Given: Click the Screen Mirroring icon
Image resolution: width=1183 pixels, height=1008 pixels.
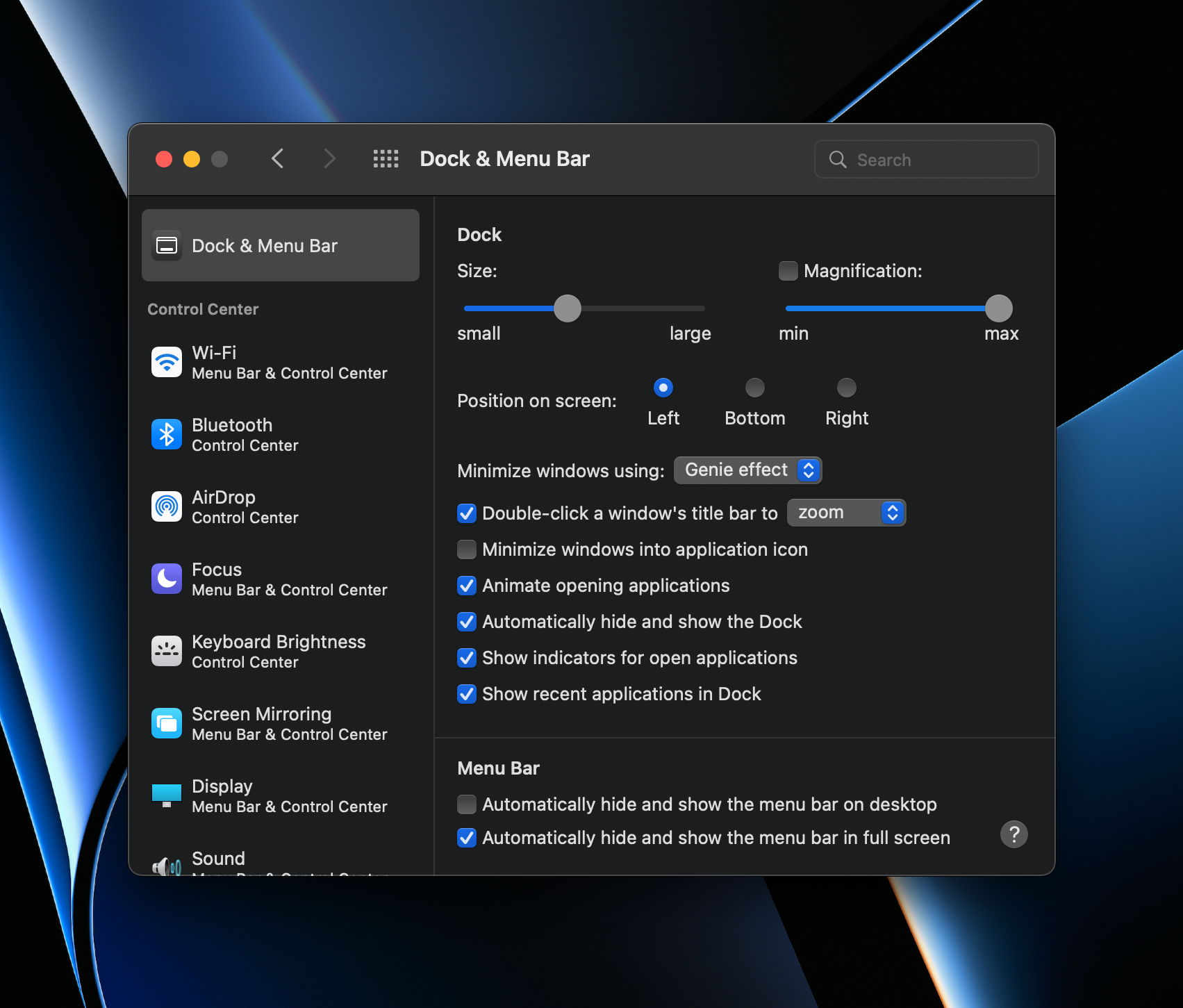Looking at the screenshot, I should [x=167, y=723].
